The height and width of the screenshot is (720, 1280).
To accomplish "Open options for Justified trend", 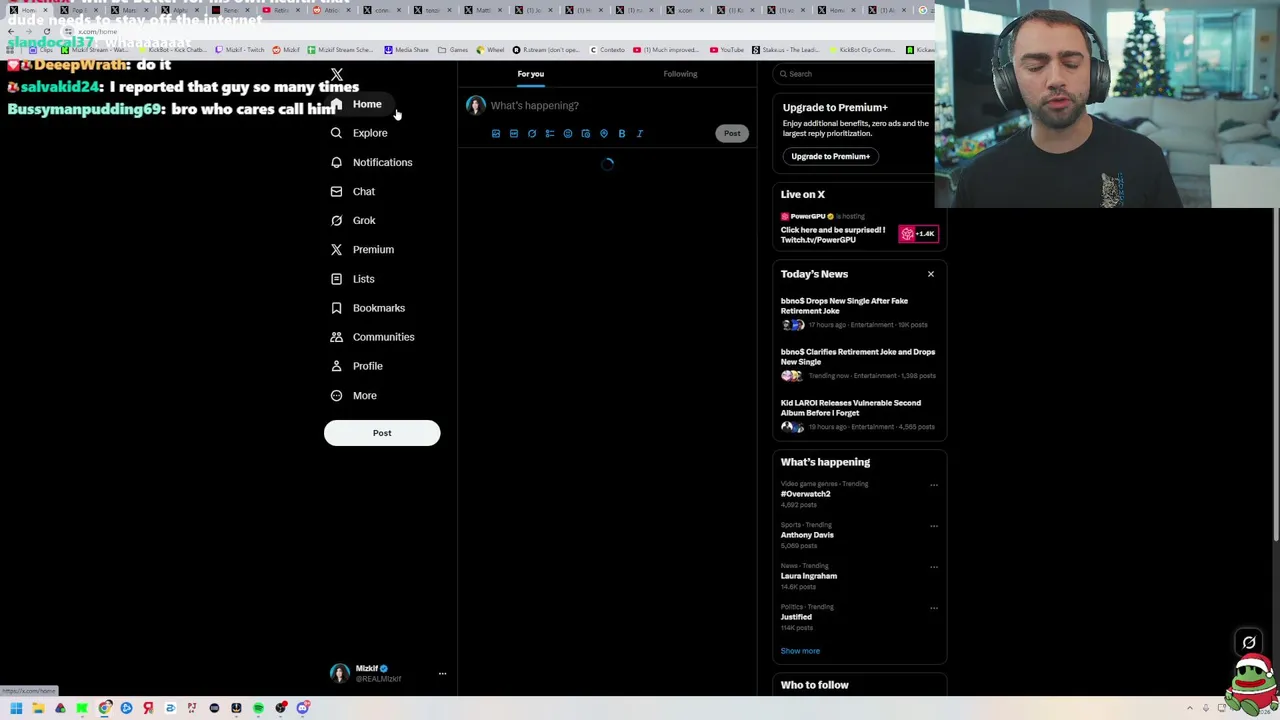I will pos(934,608).
